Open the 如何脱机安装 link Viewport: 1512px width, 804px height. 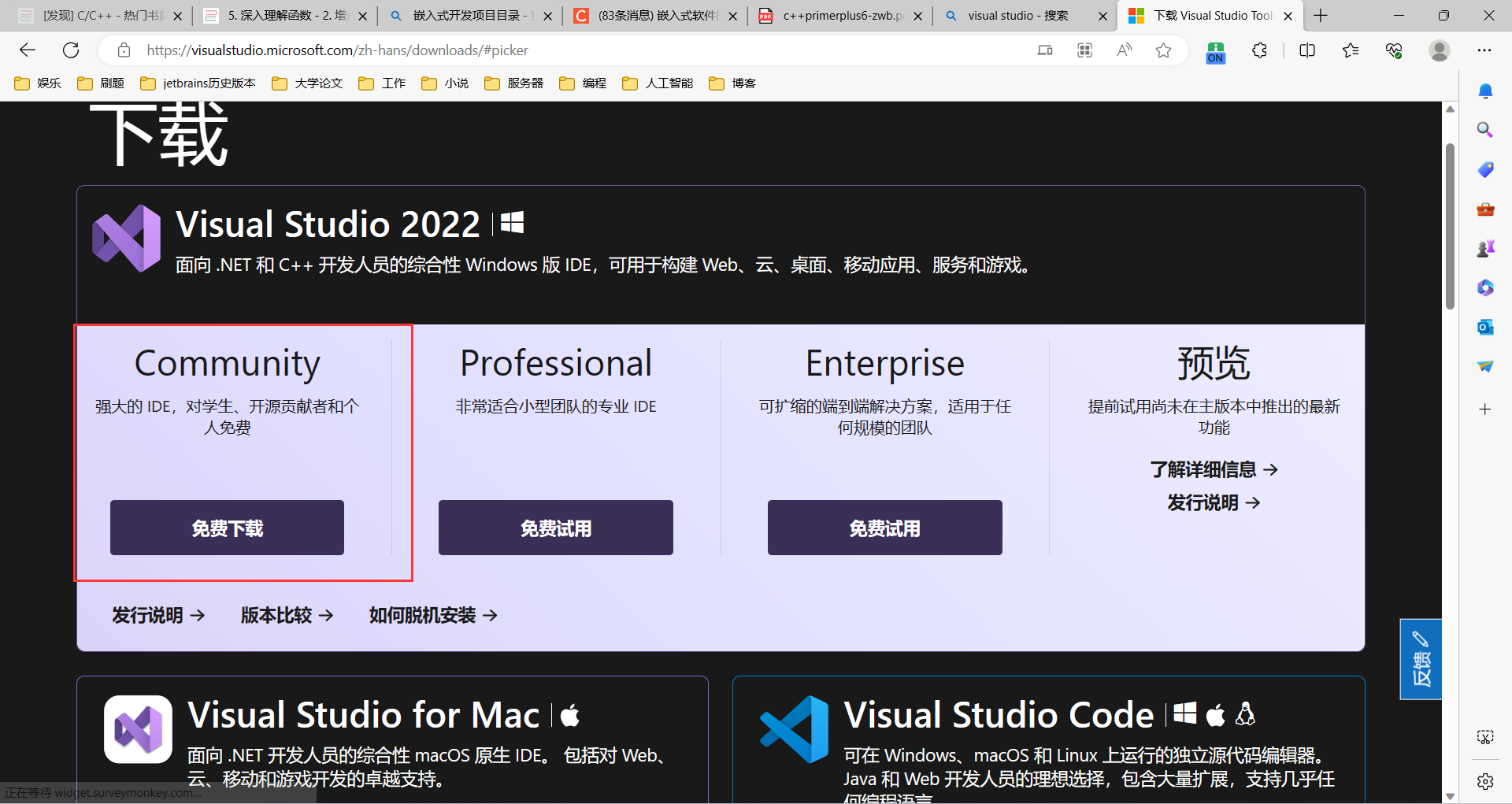pos(433,615)
